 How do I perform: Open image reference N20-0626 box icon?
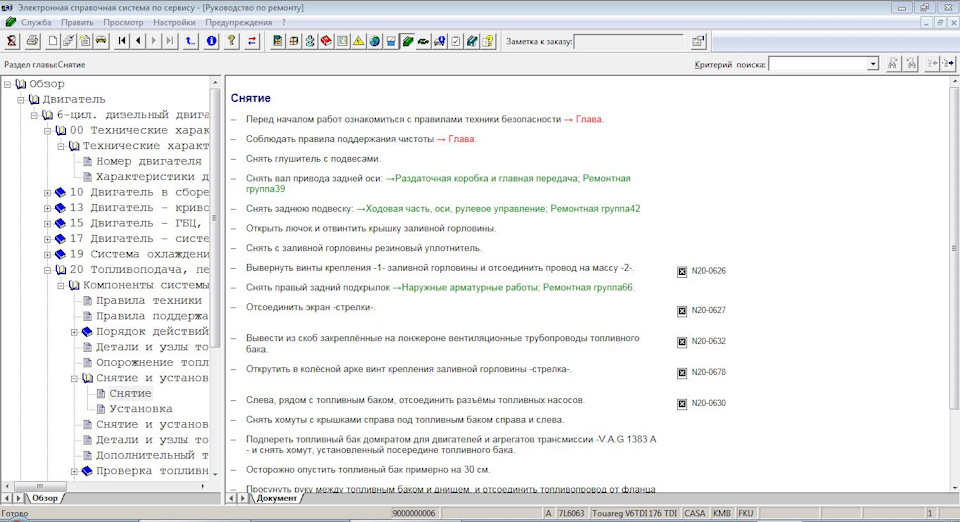(682, 271)
